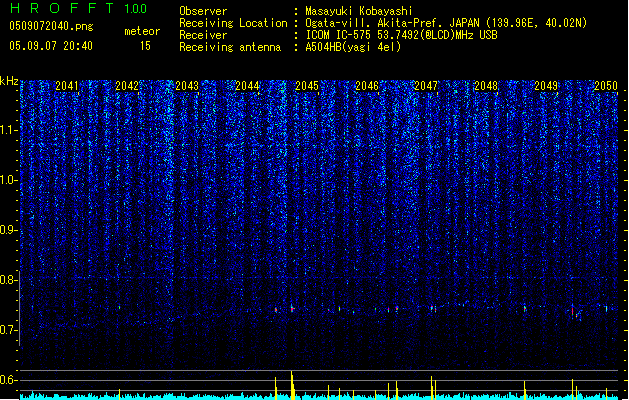Click the 2041 time marker
Screen dimensions: 629x400
67,86
